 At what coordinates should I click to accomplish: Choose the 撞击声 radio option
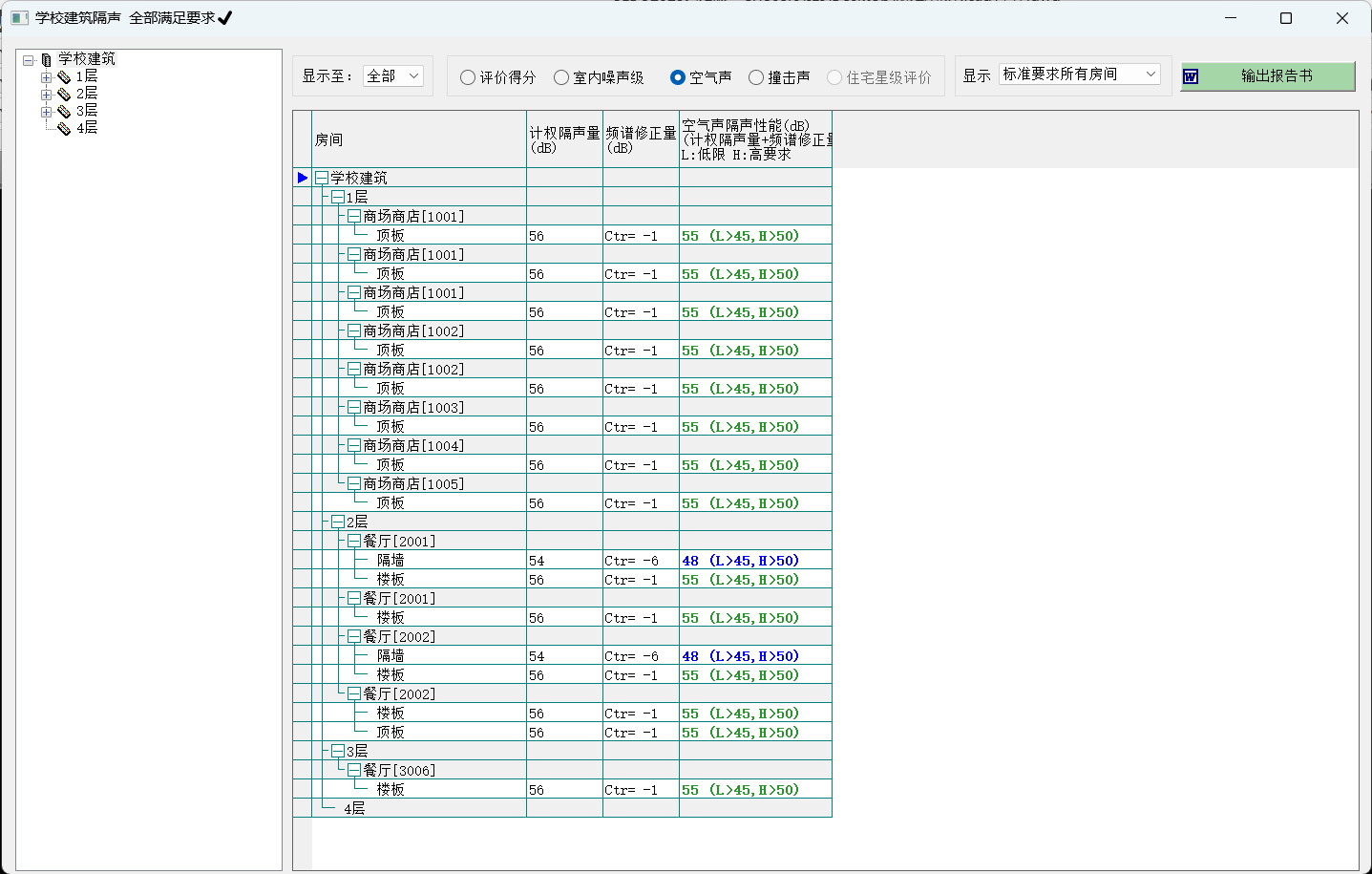click(756, 77)
